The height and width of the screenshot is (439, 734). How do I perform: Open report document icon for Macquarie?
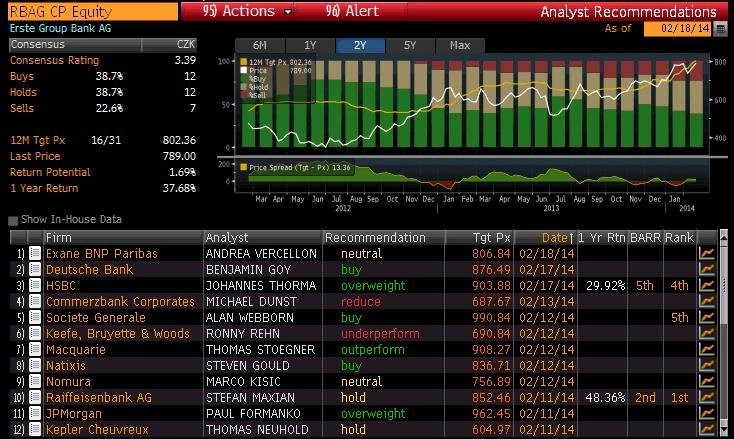click(35, 349)
